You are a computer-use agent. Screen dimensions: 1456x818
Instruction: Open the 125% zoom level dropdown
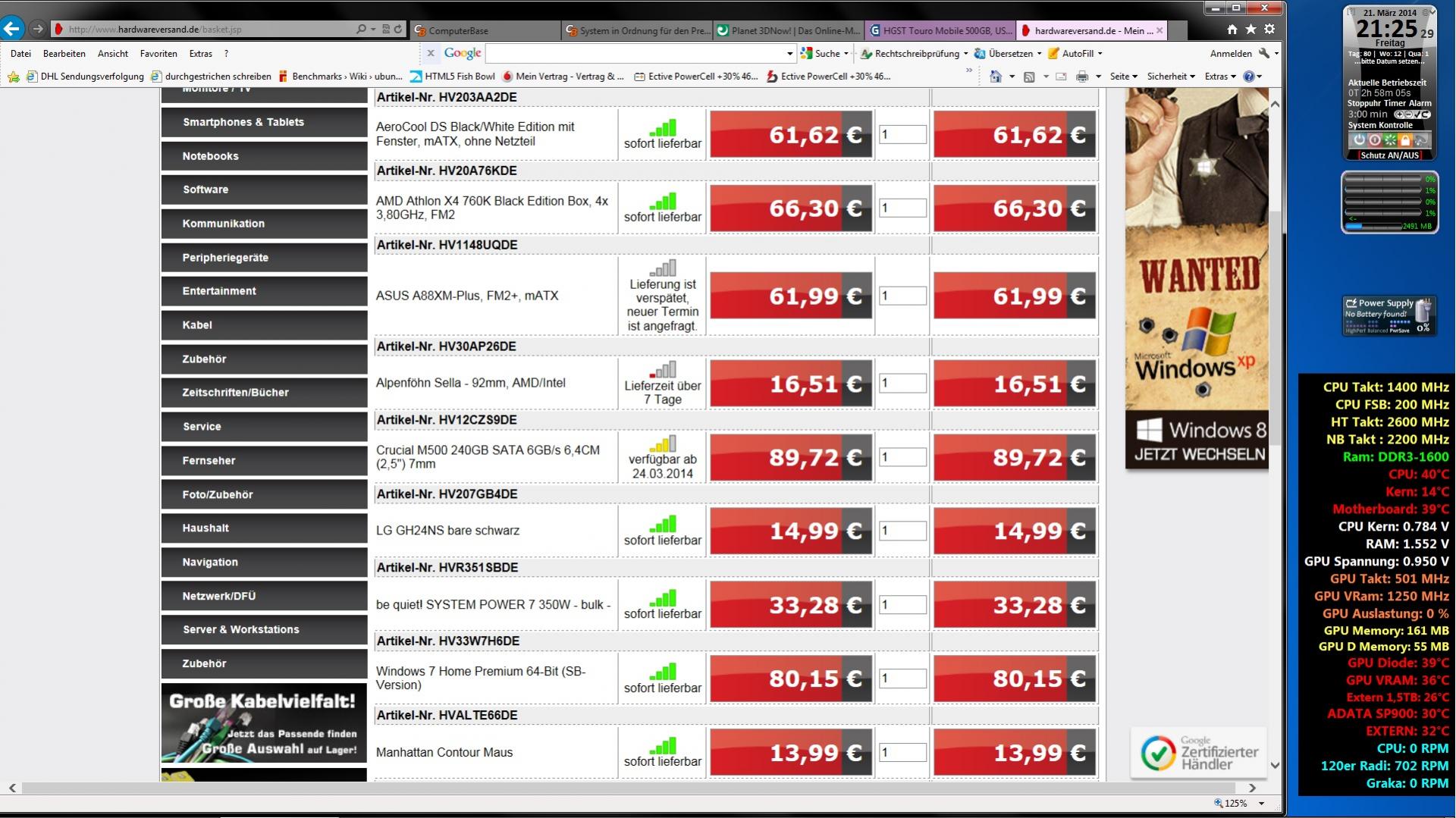1261,803
